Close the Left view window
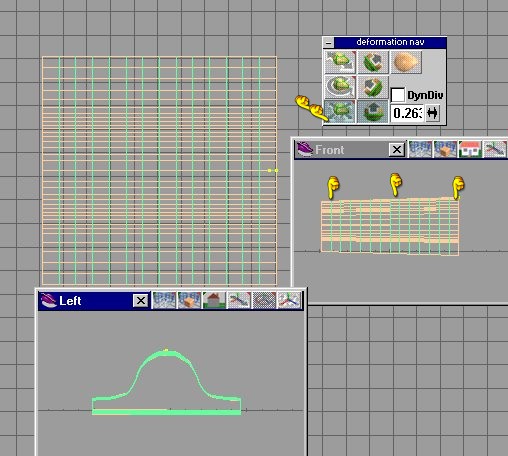Image resolution: width=508 pixels, height=456 pixels. point(141,301)
